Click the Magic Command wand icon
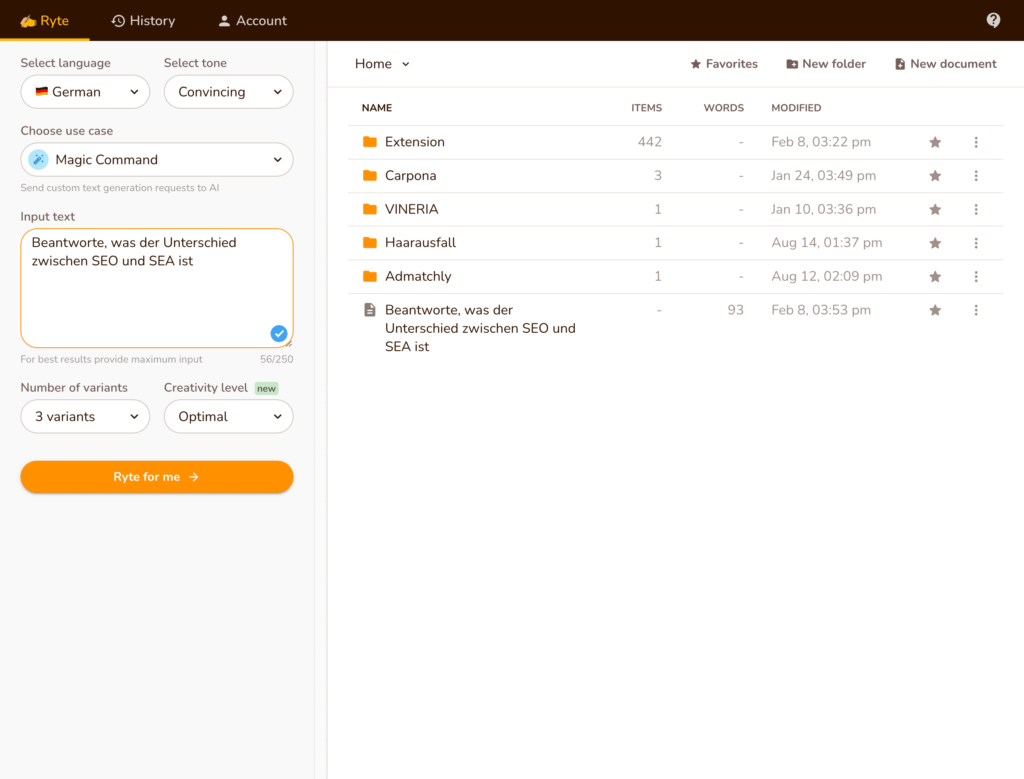Screen dimensions: 1024x779 tap(39, 159)
